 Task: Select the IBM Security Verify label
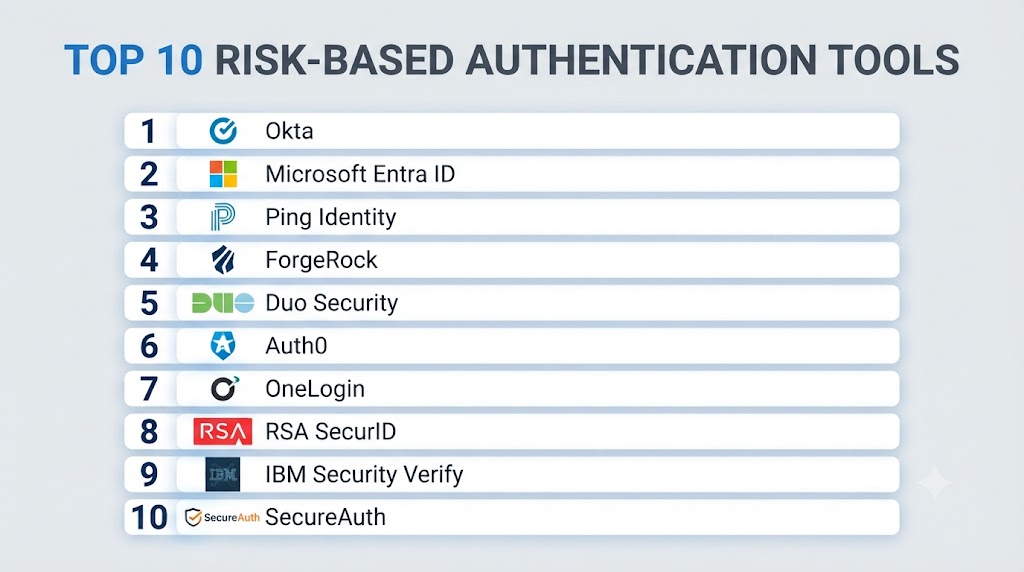[364, 475]
